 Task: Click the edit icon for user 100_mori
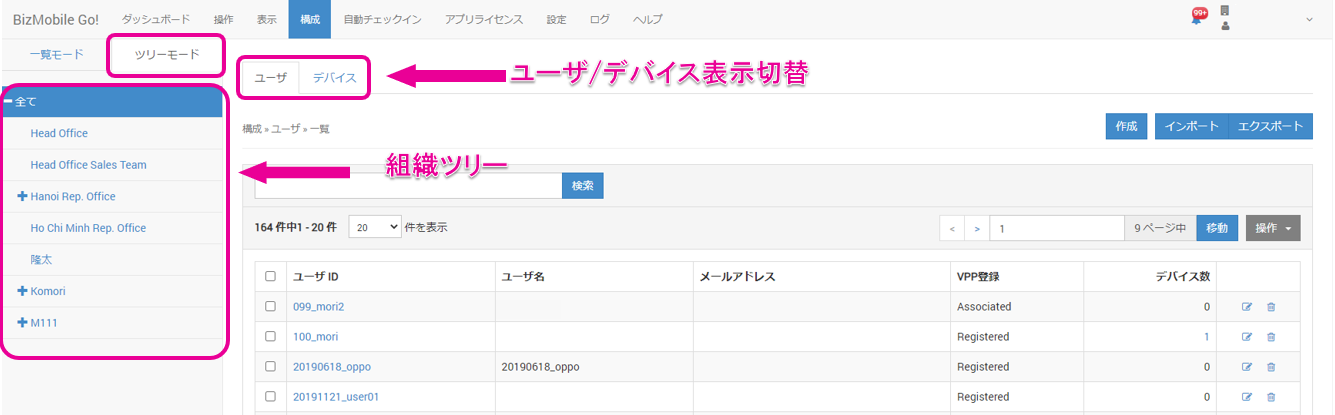[1246, 337]
